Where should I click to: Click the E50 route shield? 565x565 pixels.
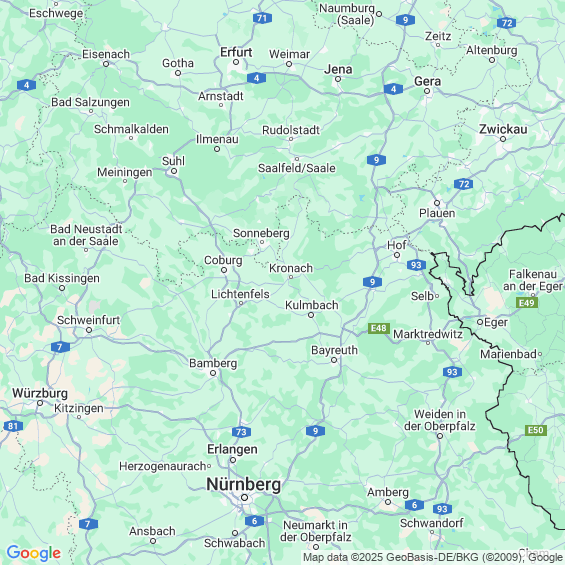[x=535, y=430]
